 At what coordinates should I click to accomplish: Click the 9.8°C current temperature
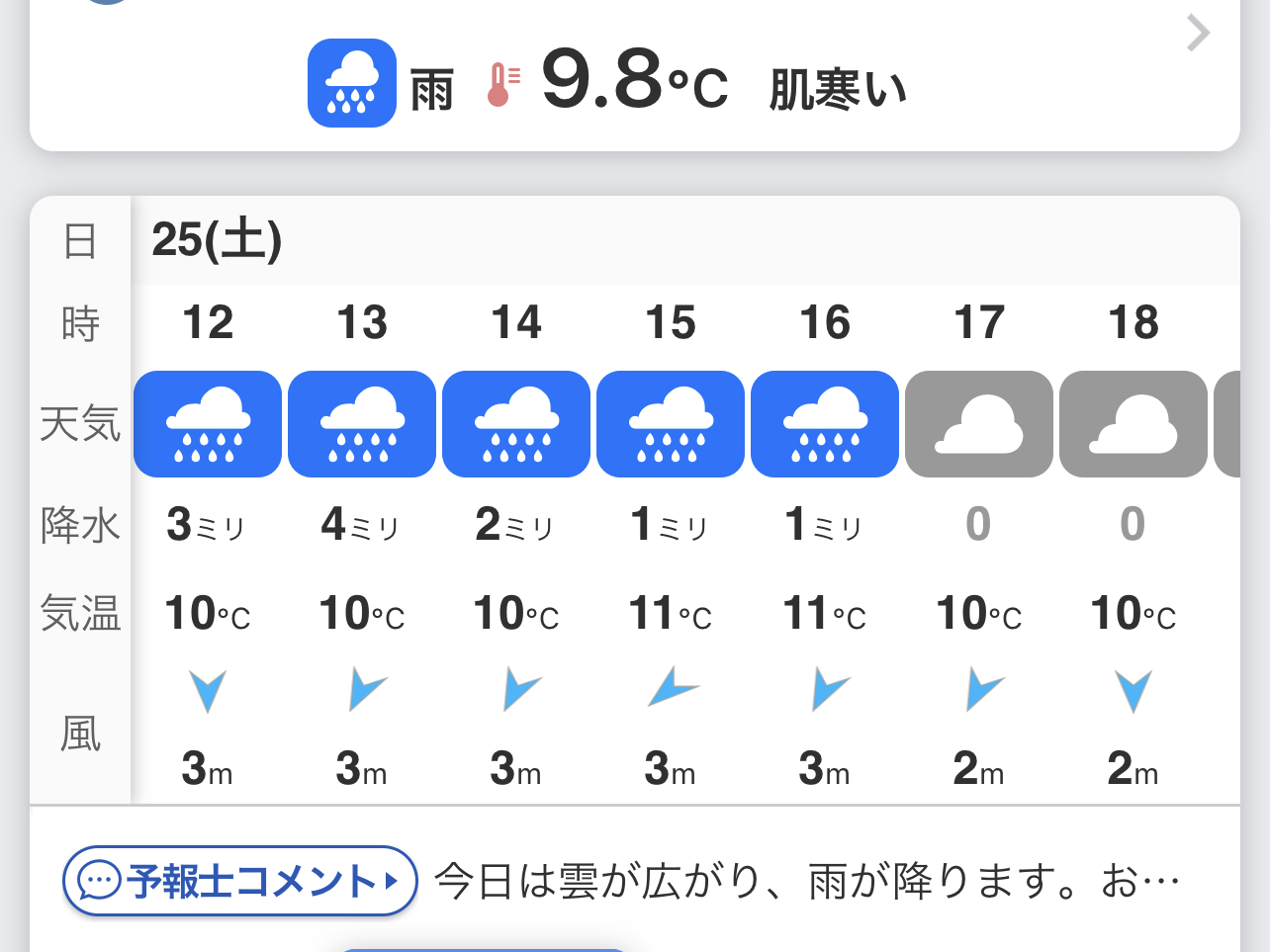[634, 82]
